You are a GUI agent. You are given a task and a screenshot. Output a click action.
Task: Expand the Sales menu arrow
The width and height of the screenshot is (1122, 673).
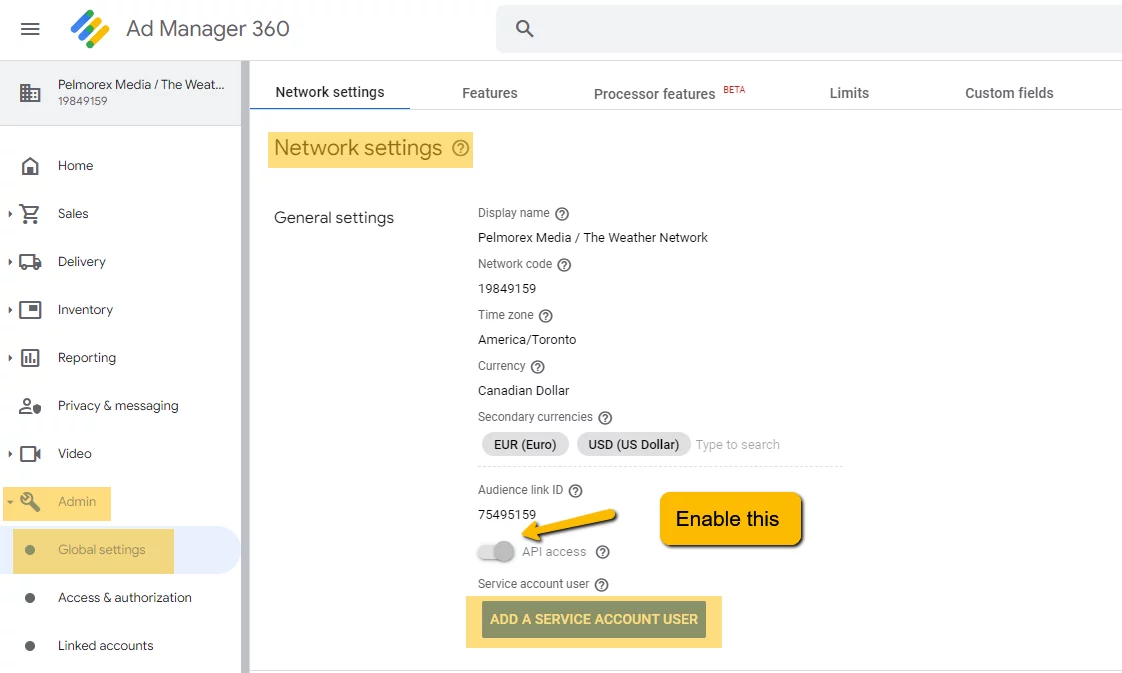10,214
